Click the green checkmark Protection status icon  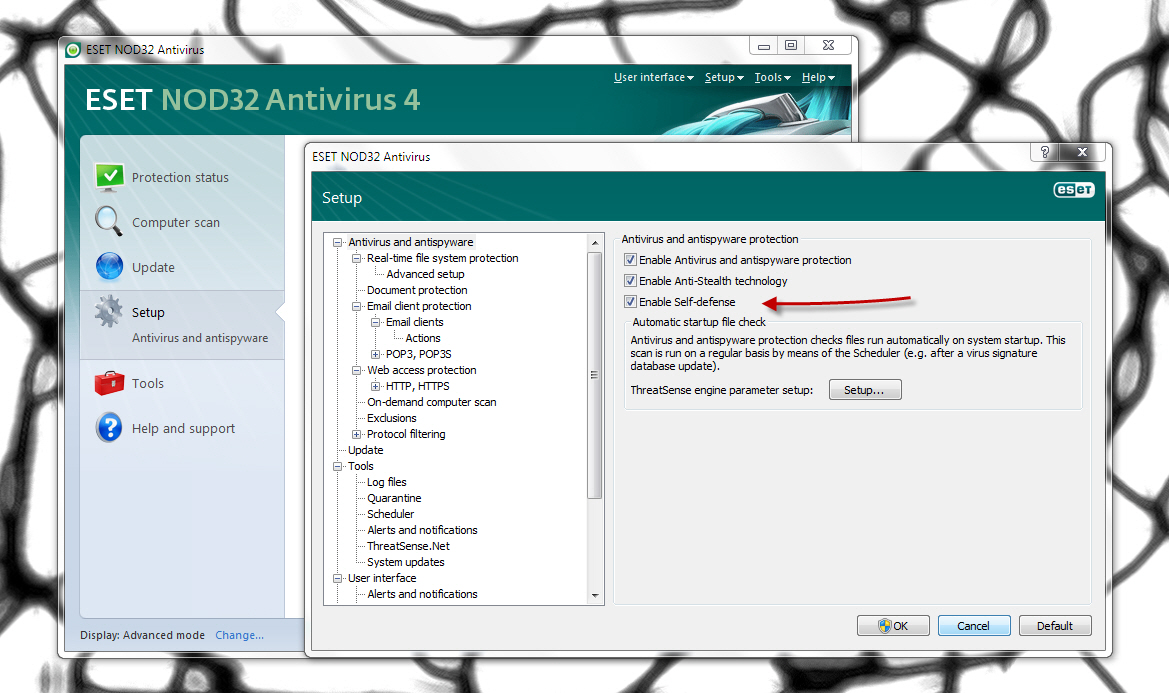point(110,177)
